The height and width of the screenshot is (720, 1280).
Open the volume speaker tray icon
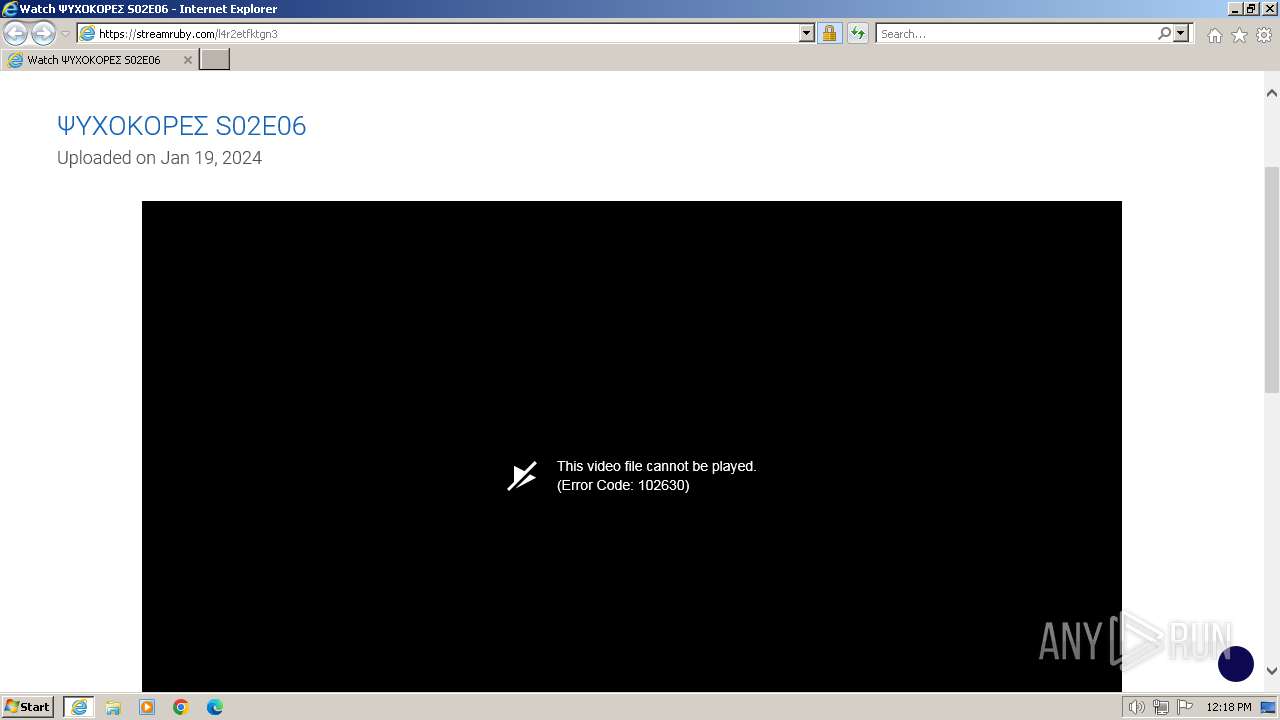click(x=1137, y=707)
